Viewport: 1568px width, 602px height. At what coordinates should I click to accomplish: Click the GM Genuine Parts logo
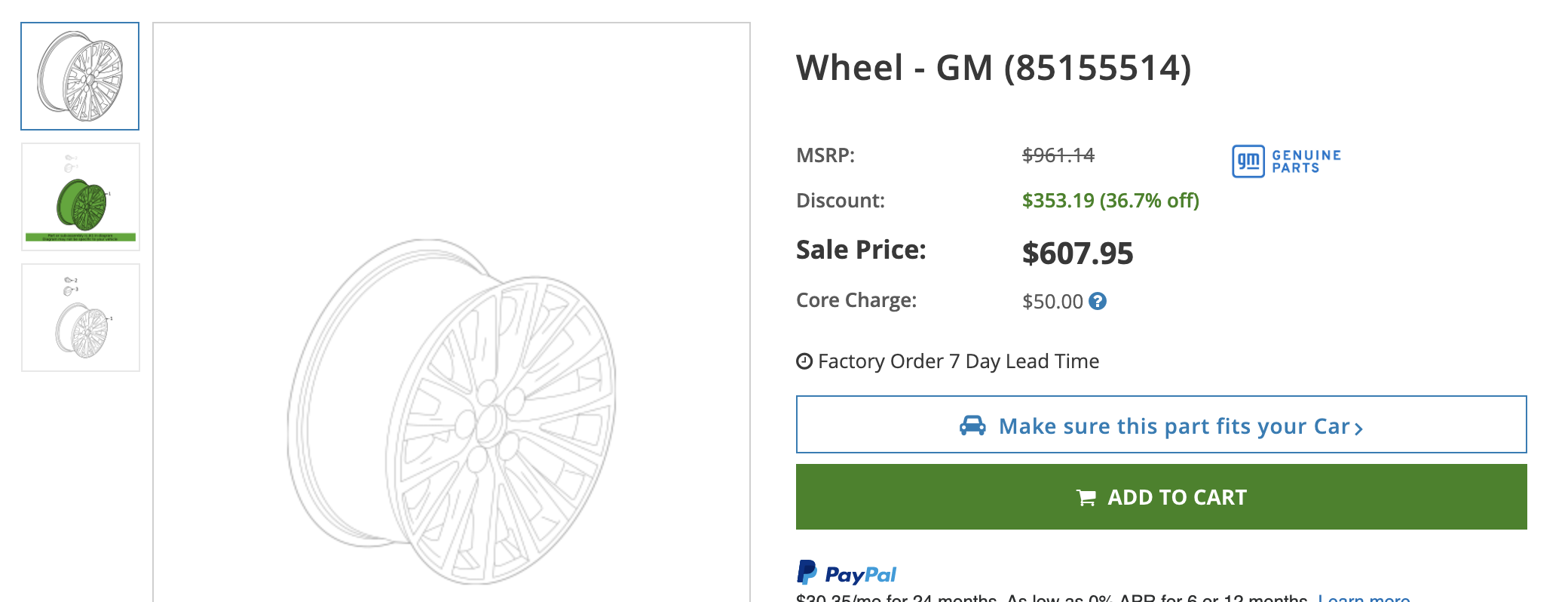tap(1286, 161)
